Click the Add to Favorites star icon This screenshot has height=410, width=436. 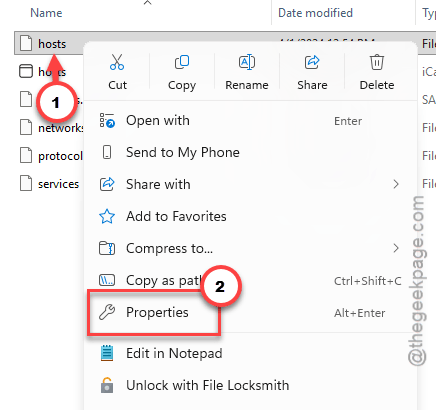click(x=107, y=216)
